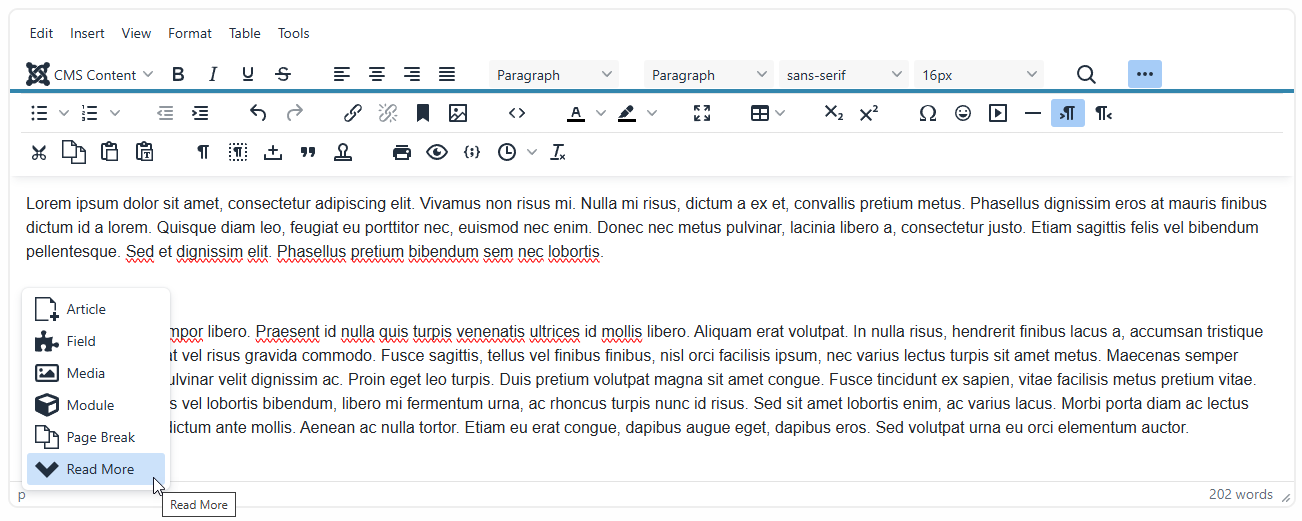The width and height of the screenshot is (1302, 521).
Task: Click the cut scissors icon
Action: [39, 152]
